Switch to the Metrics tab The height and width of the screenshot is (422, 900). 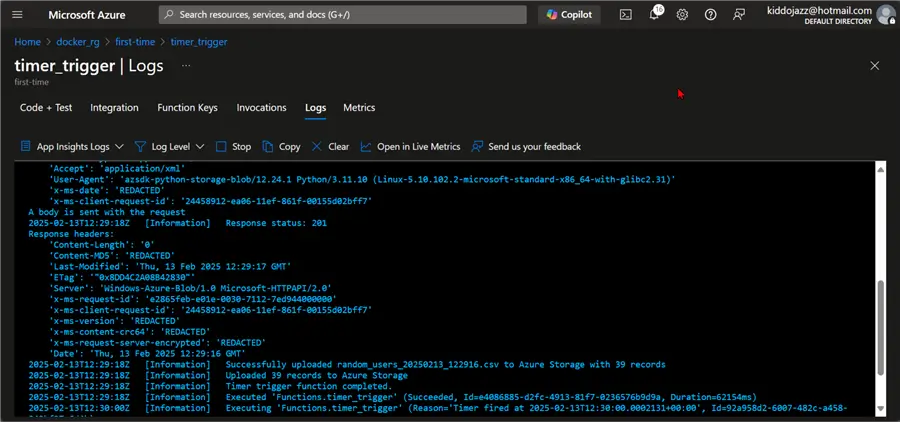click(359, 107)
